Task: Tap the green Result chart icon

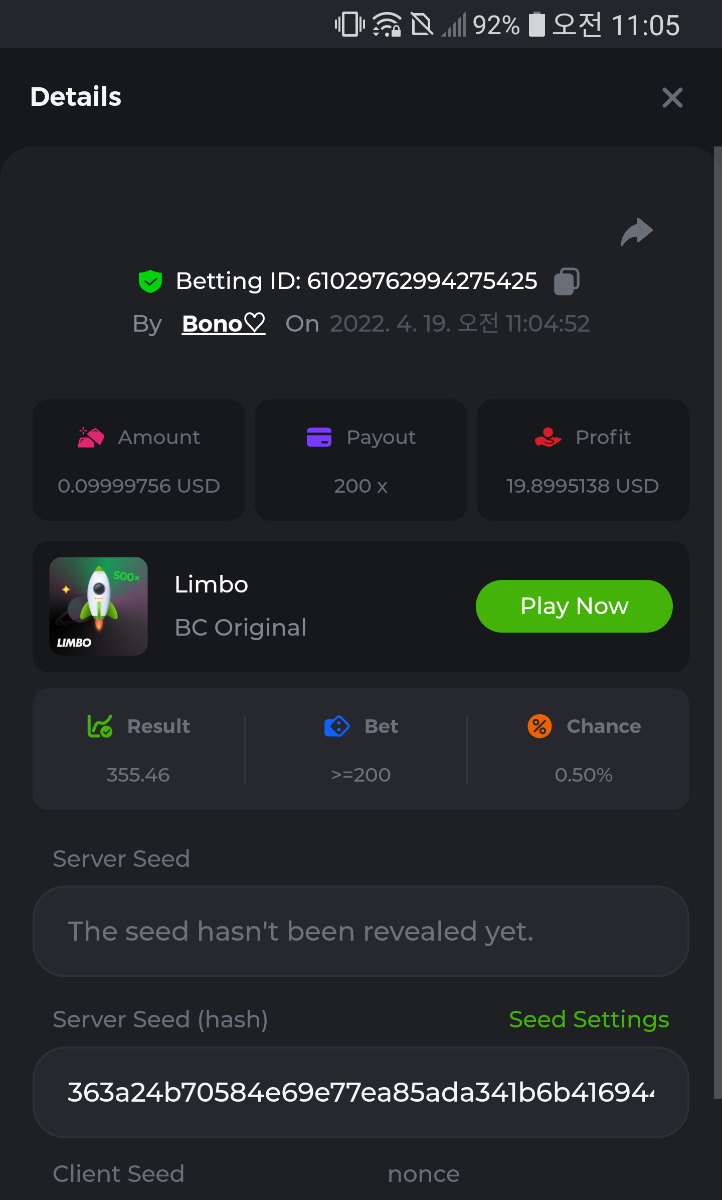Action: click(x=100, y=726)
